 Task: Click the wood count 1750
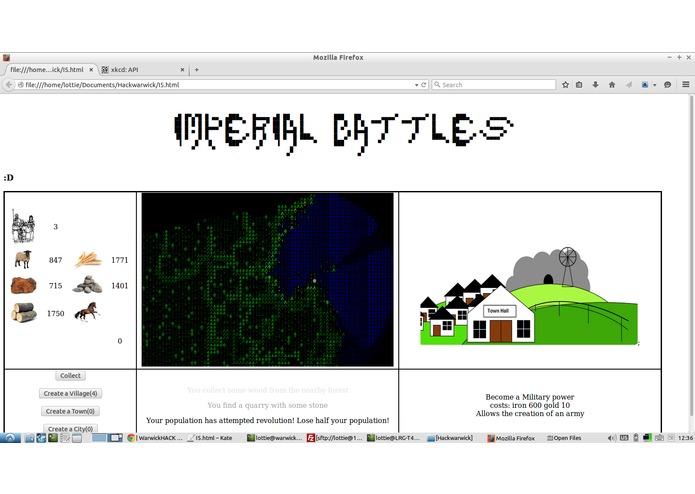(x=55, y=313)
